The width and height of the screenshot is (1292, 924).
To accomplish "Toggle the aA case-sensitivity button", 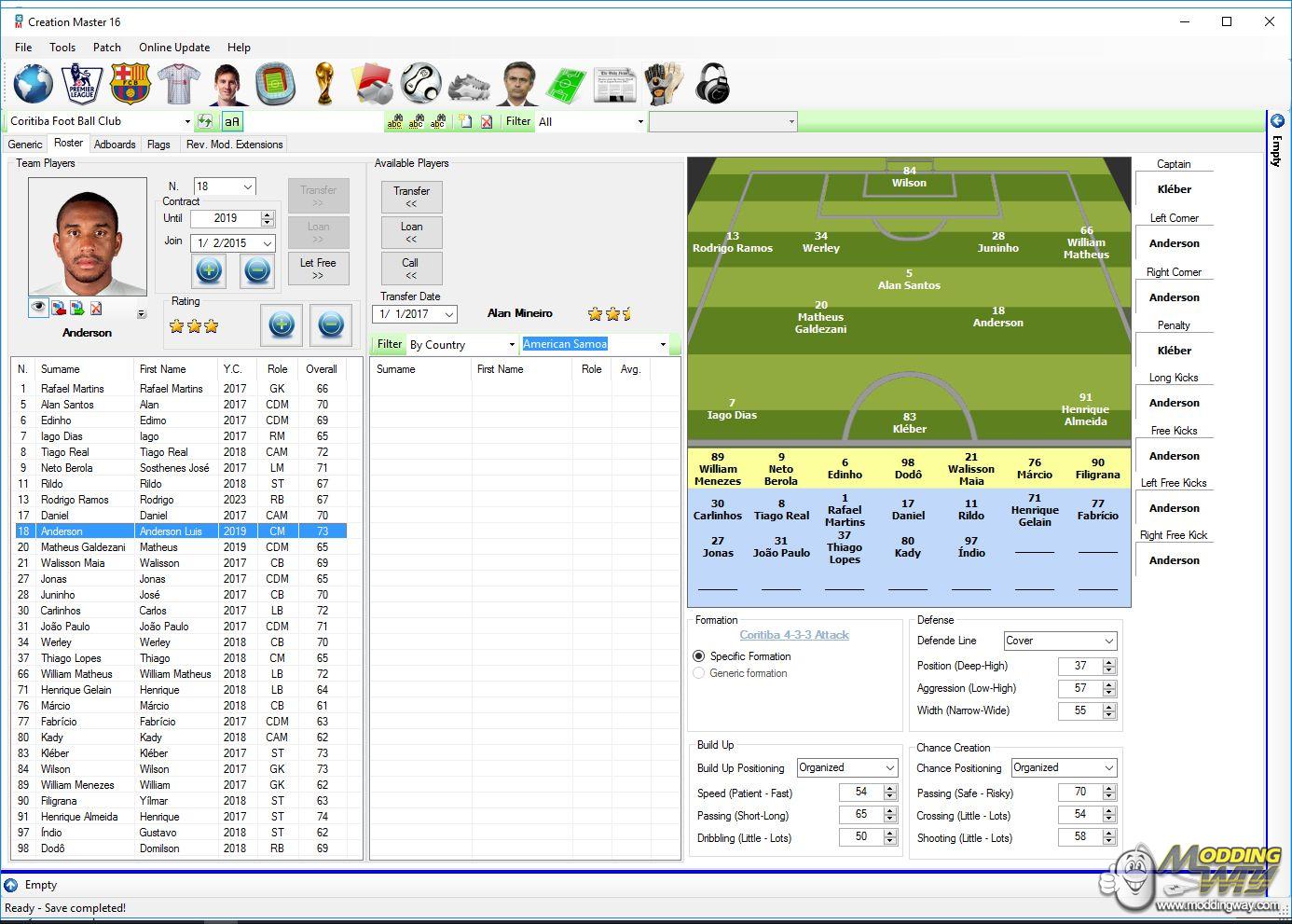I will pyautogui.click(x=231, y=121).
